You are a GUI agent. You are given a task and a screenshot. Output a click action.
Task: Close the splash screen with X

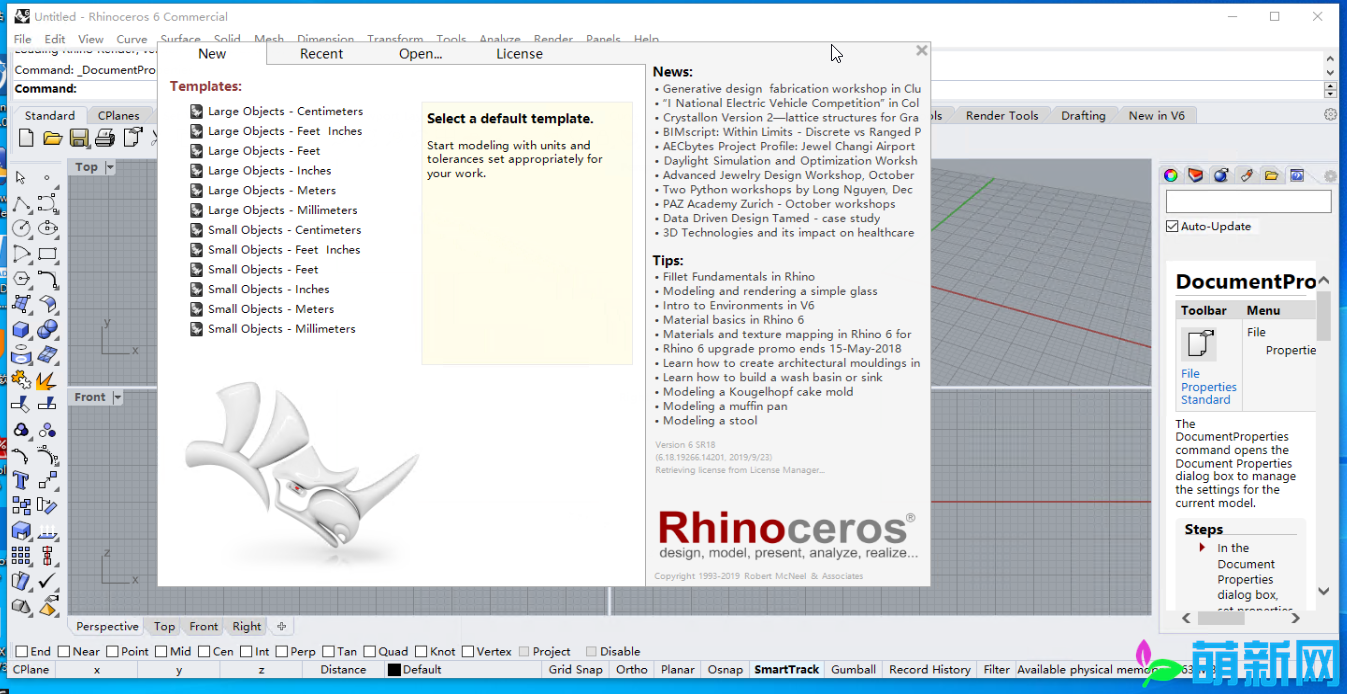coord(921,50)
